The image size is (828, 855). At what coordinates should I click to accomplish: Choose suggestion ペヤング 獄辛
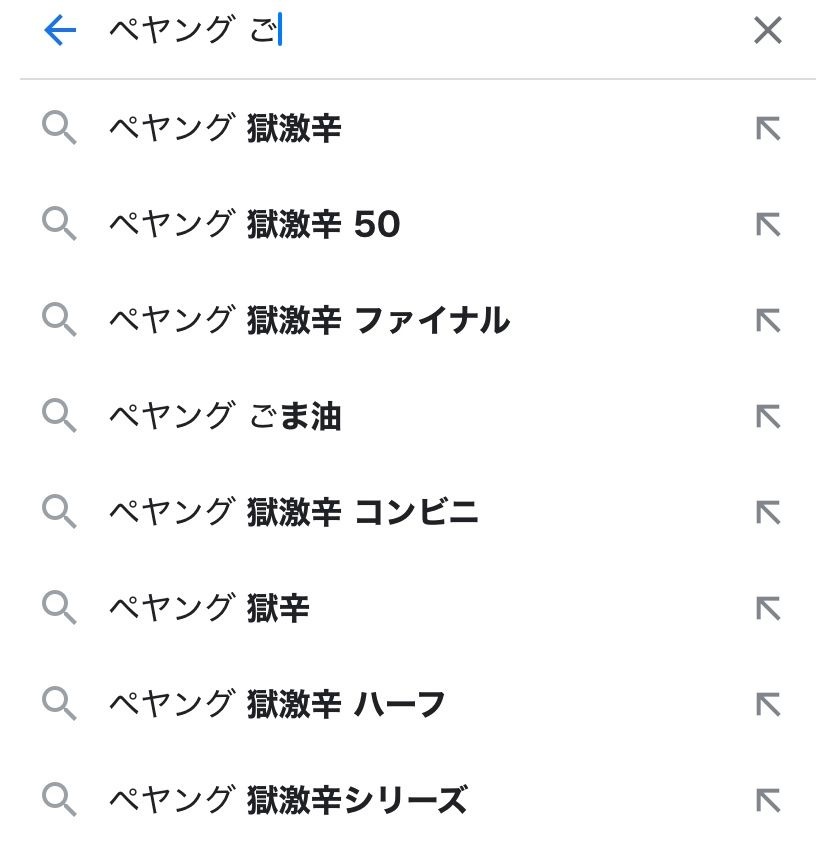pyautogui.click(x=209, y=609)
